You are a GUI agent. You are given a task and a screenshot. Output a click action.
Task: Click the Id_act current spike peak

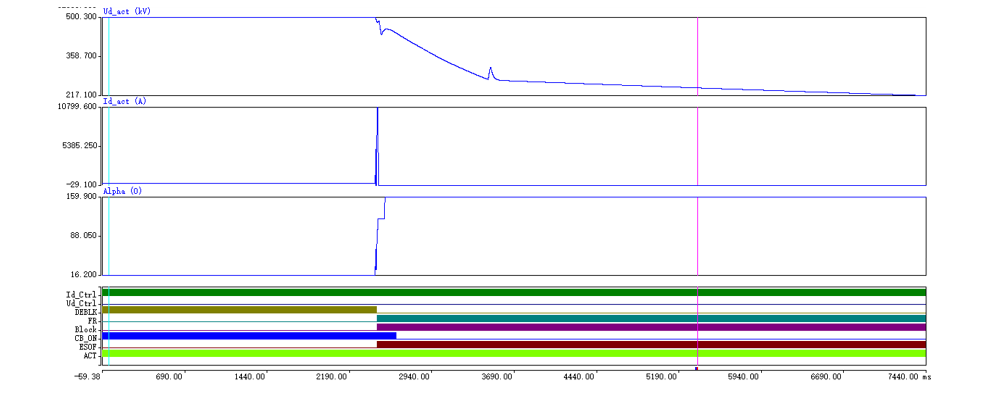(x=378, y=109)
